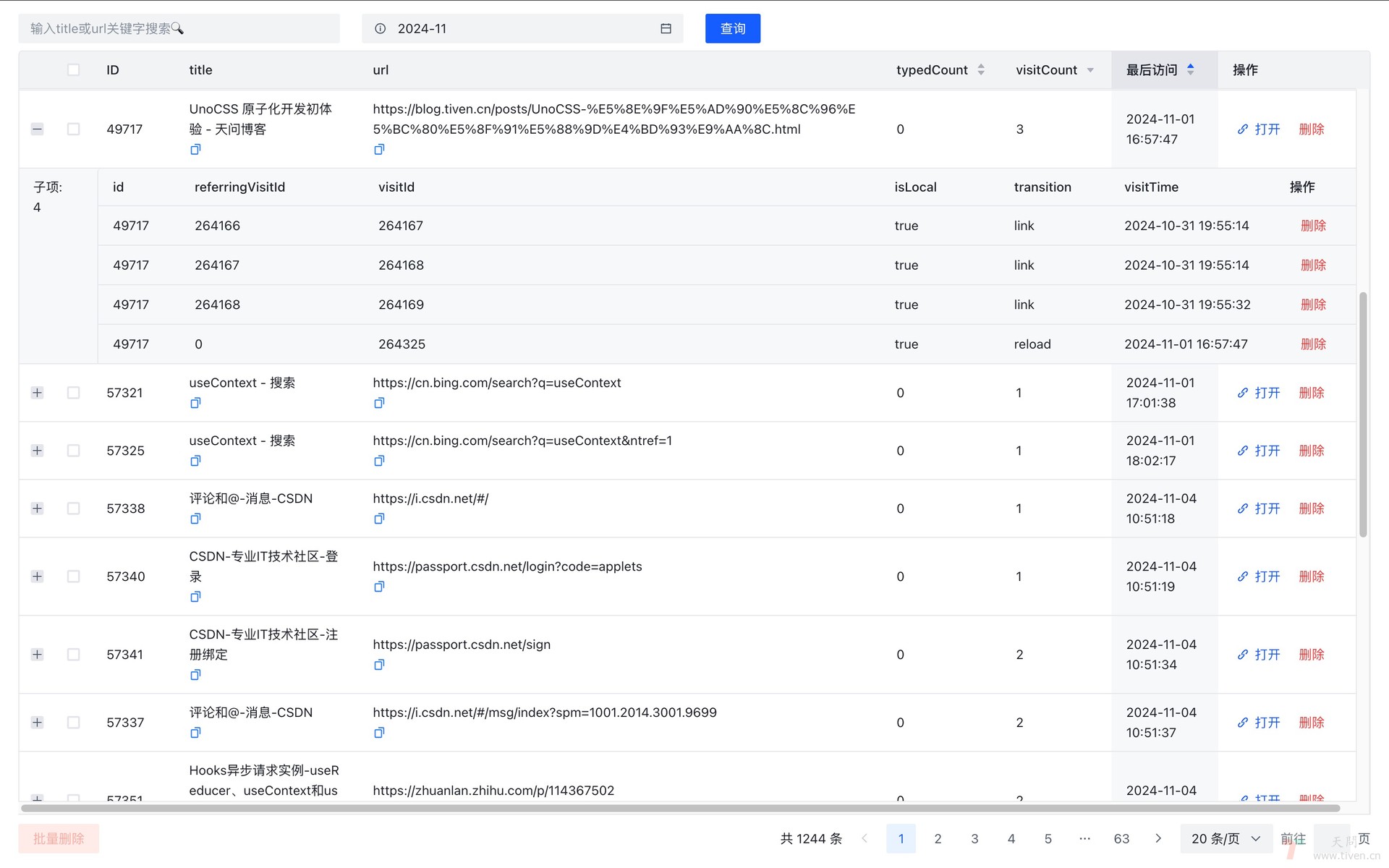
Task: Click the title/url keyword search field
Action: (179, 29)
